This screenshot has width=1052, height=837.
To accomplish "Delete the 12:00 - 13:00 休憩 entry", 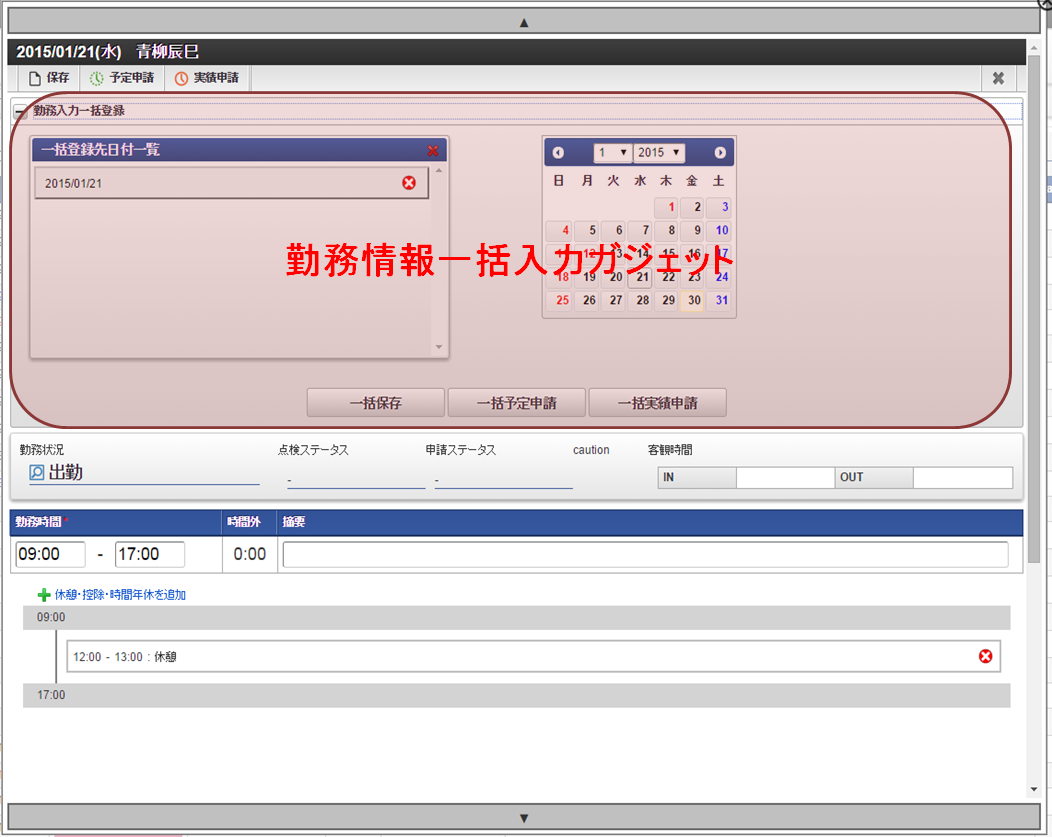I will [986, 657].
